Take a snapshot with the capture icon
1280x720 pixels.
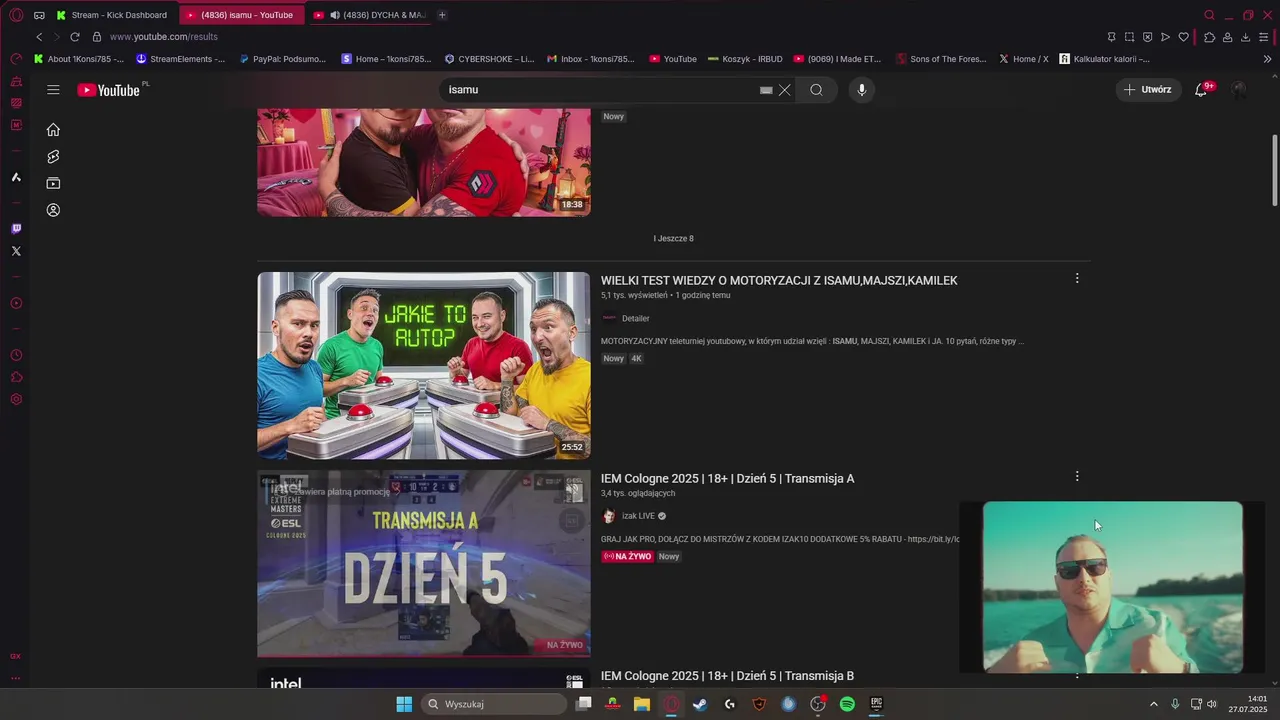(x=1129, y=37)
